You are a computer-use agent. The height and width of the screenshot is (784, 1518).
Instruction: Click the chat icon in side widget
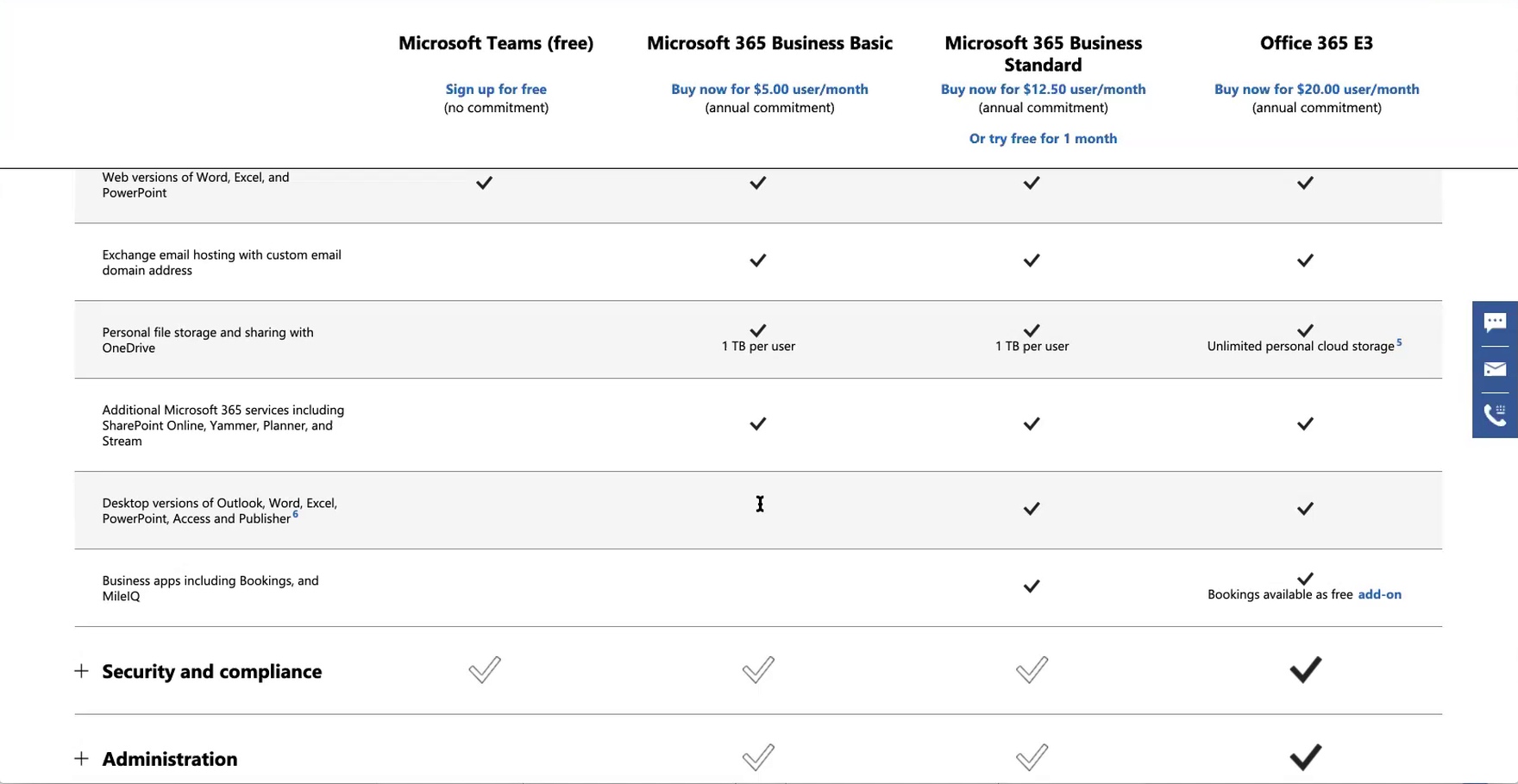[1495, 323]
